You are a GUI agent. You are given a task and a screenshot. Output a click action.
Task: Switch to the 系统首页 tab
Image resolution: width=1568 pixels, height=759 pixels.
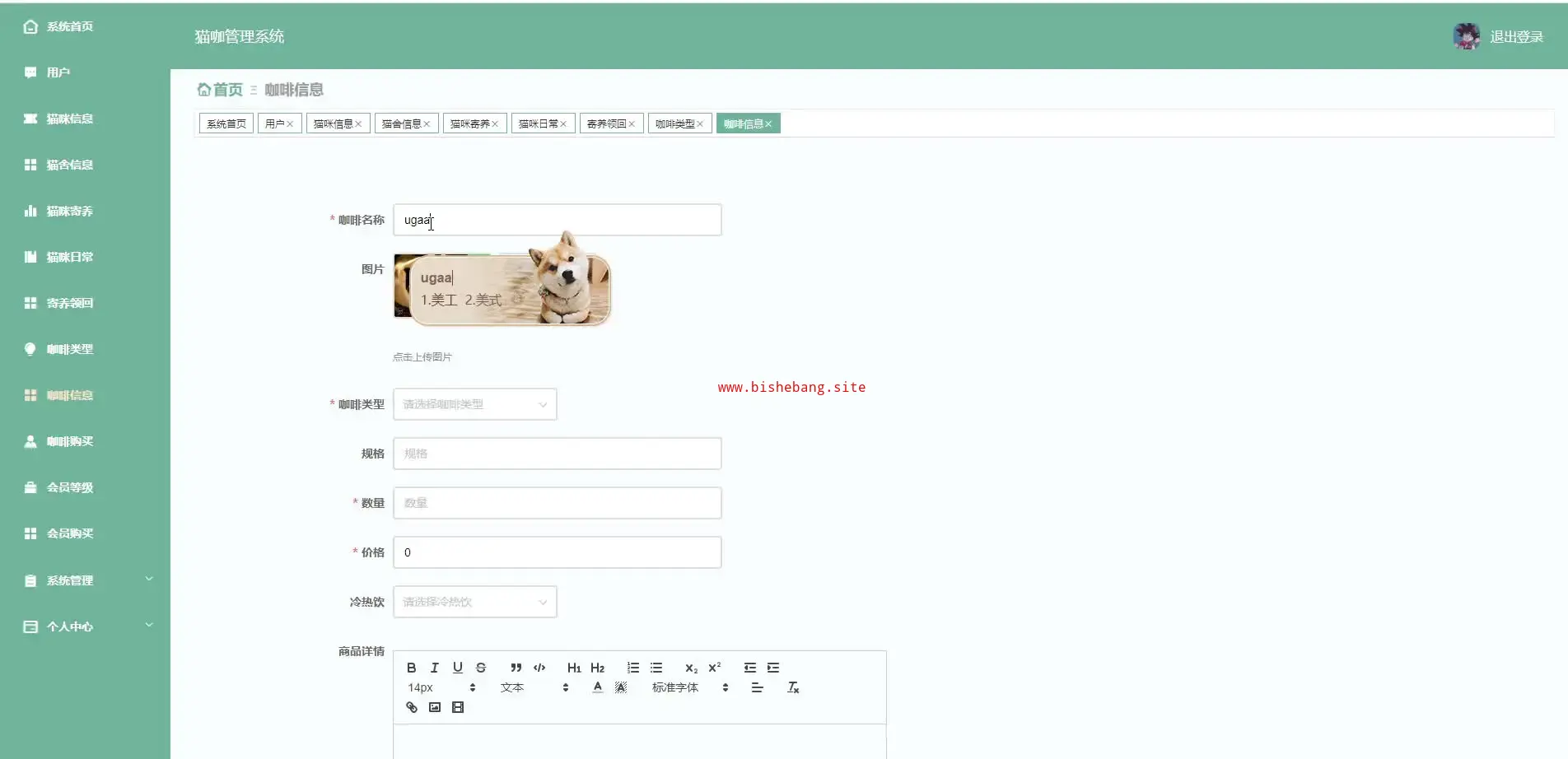226,123
